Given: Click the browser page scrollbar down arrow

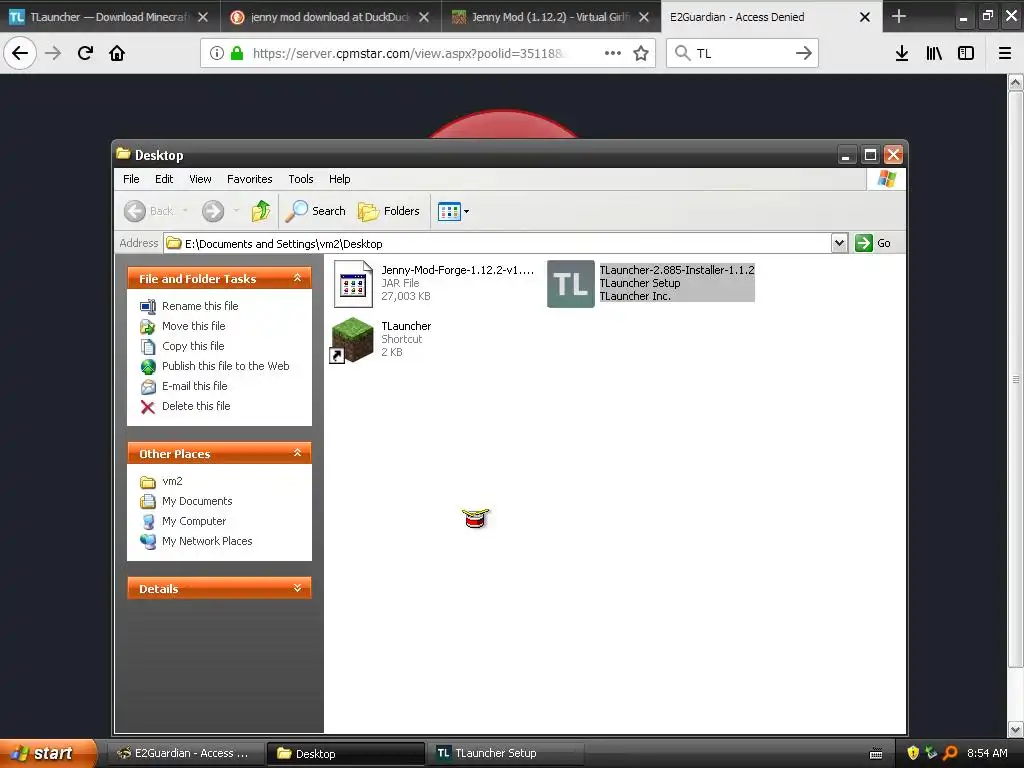Looking at the screenshot, I should click(1016, 729).
